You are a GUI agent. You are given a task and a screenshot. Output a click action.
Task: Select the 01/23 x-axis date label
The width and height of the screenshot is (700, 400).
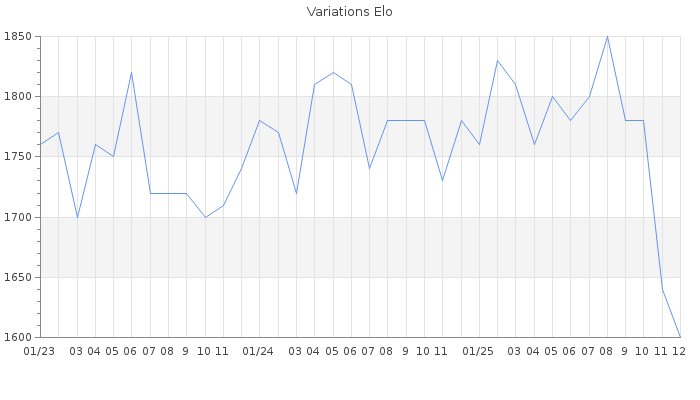39,351
